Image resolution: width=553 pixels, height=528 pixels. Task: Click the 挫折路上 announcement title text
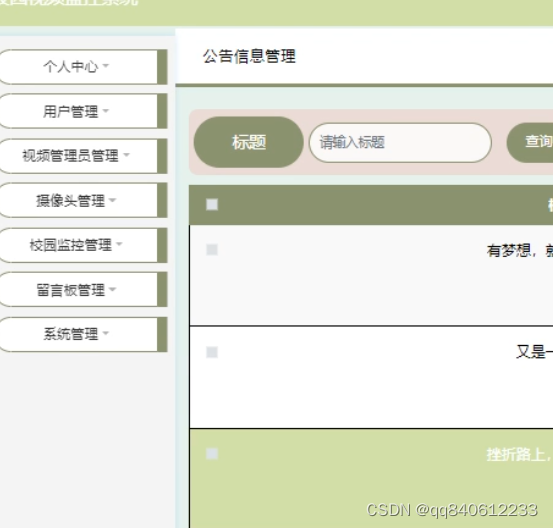tap(519, 455)
